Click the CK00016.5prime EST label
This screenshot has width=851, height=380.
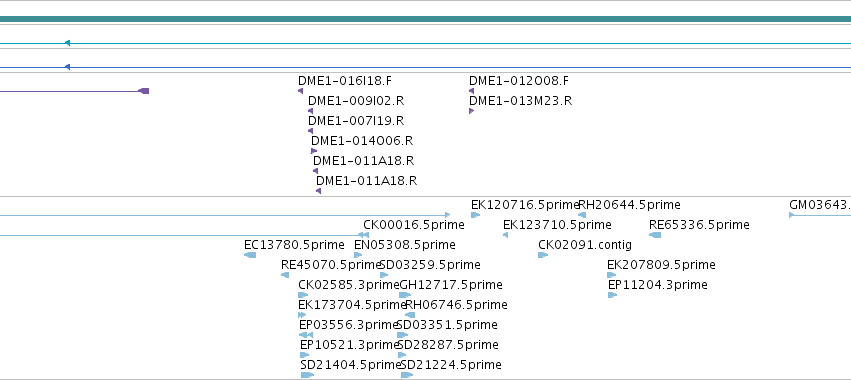coord(414,225)
